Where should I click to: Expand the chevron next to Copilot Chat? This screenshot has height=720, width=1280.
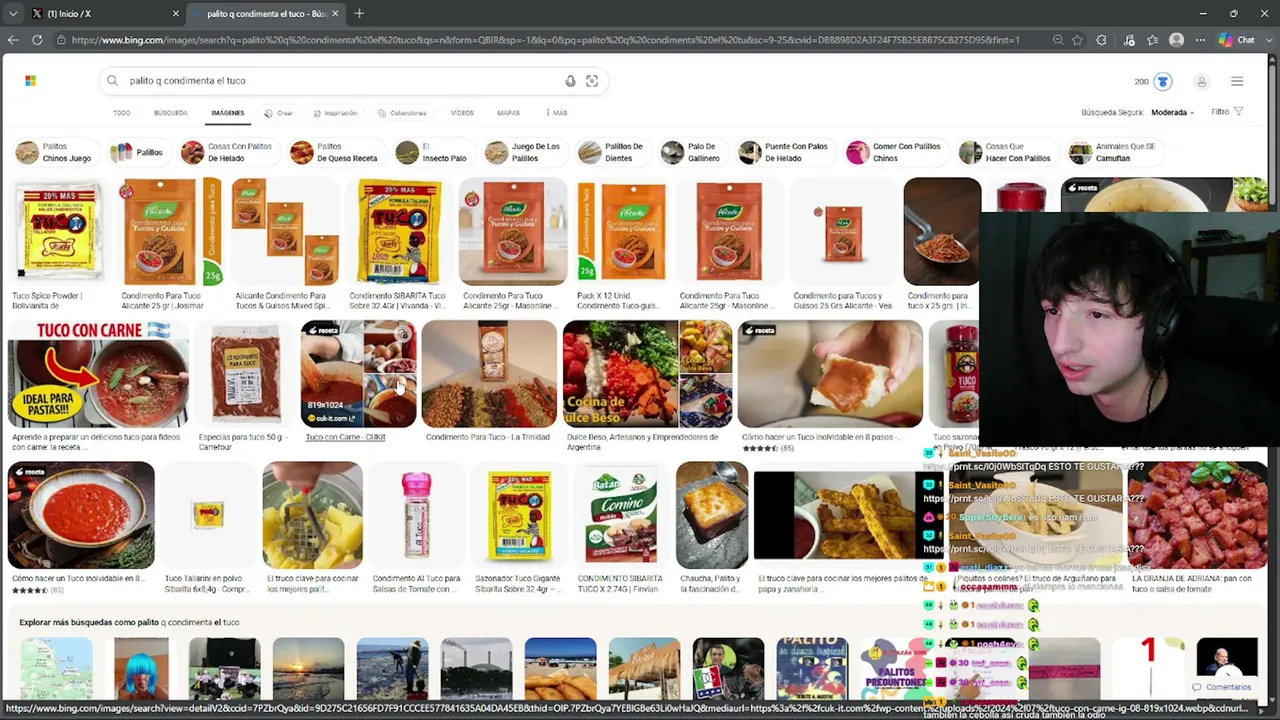[1270, 40]
